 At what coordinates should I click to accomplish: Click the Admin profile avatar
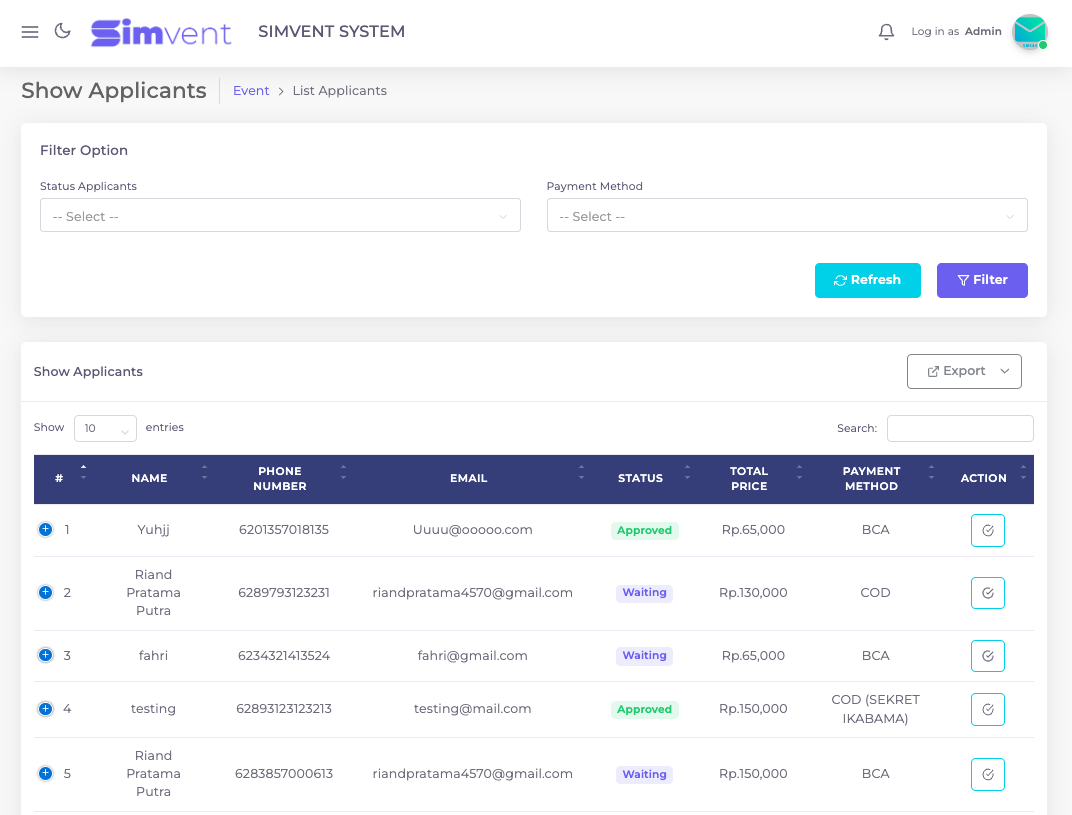click(x=1028, y=32)
